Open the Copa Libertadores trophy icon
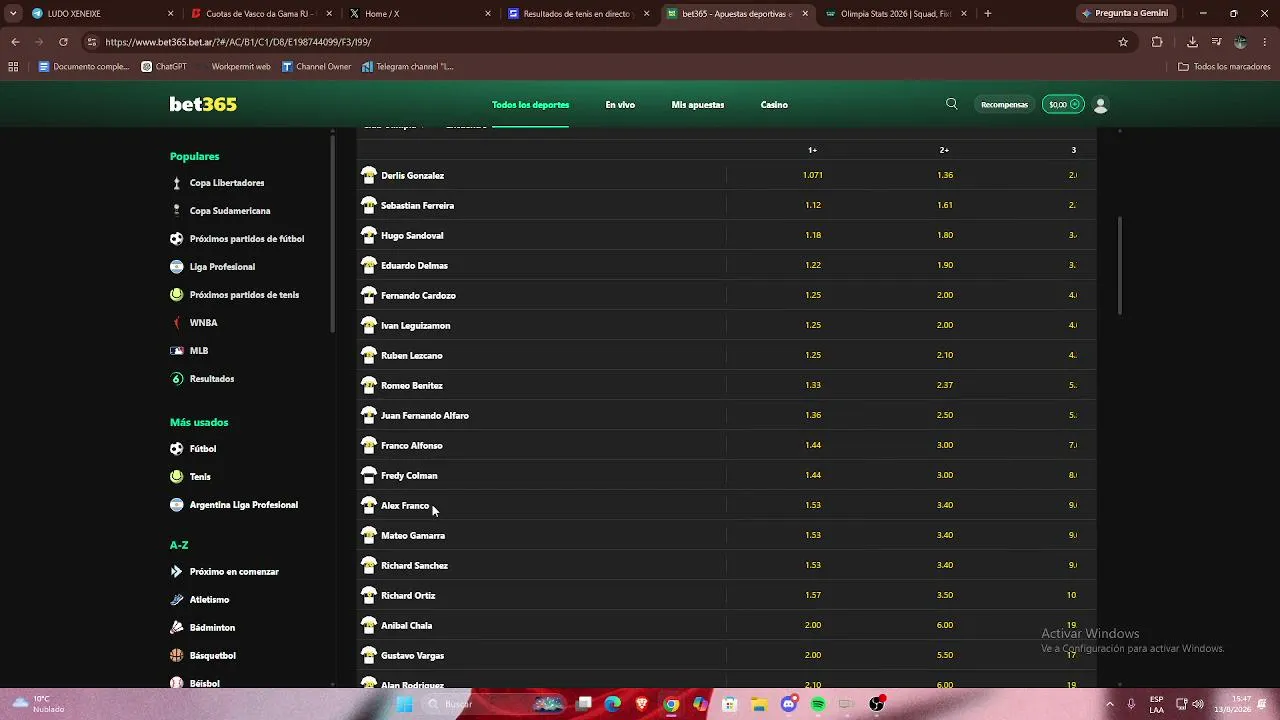The image size is (1280, 720). [x=177, y=183]
